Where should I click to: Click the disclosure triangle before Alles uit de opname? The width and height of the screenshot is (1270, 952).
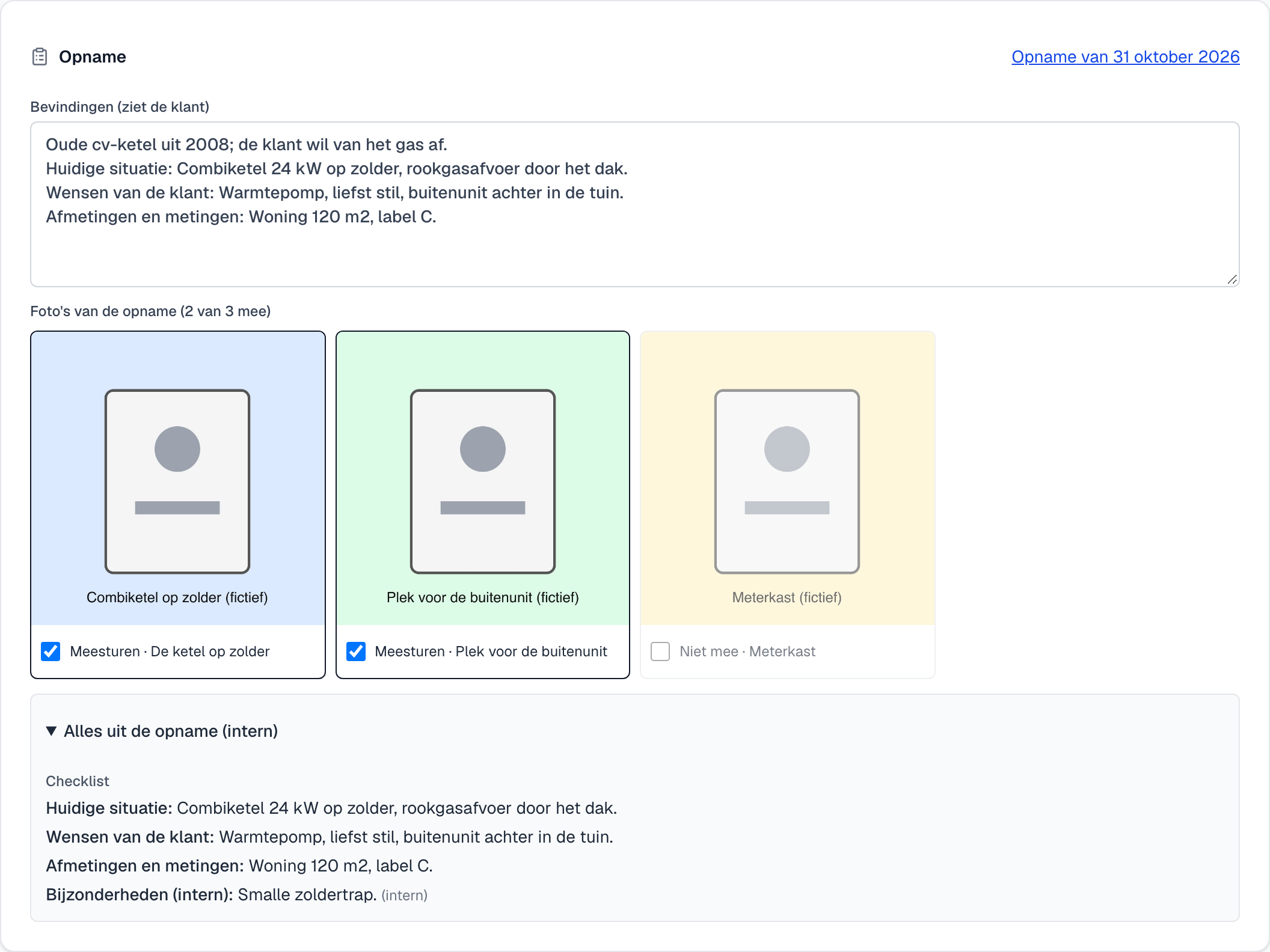coord(52,731)
